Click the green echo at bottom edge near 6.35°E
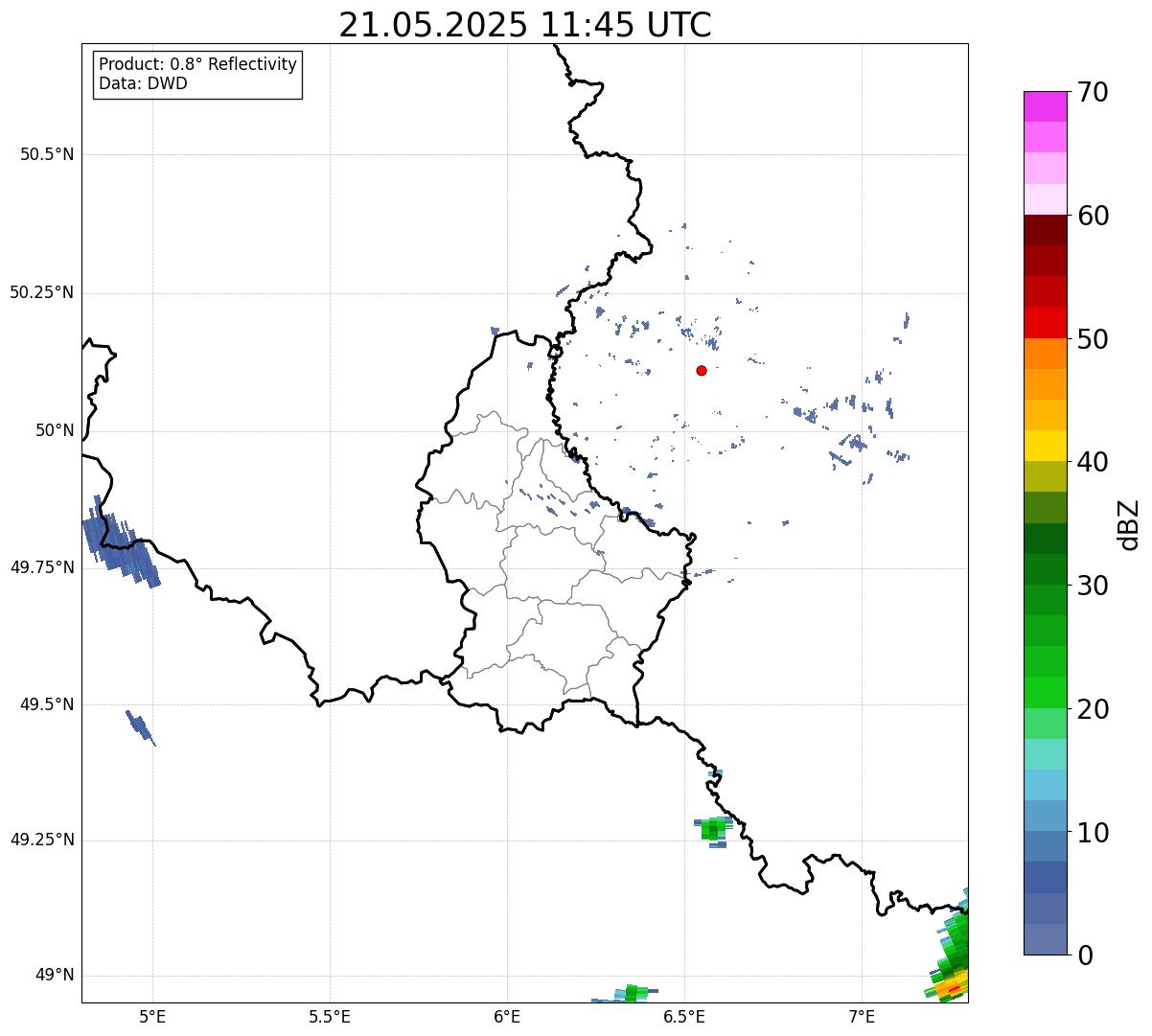 (631, 993)
